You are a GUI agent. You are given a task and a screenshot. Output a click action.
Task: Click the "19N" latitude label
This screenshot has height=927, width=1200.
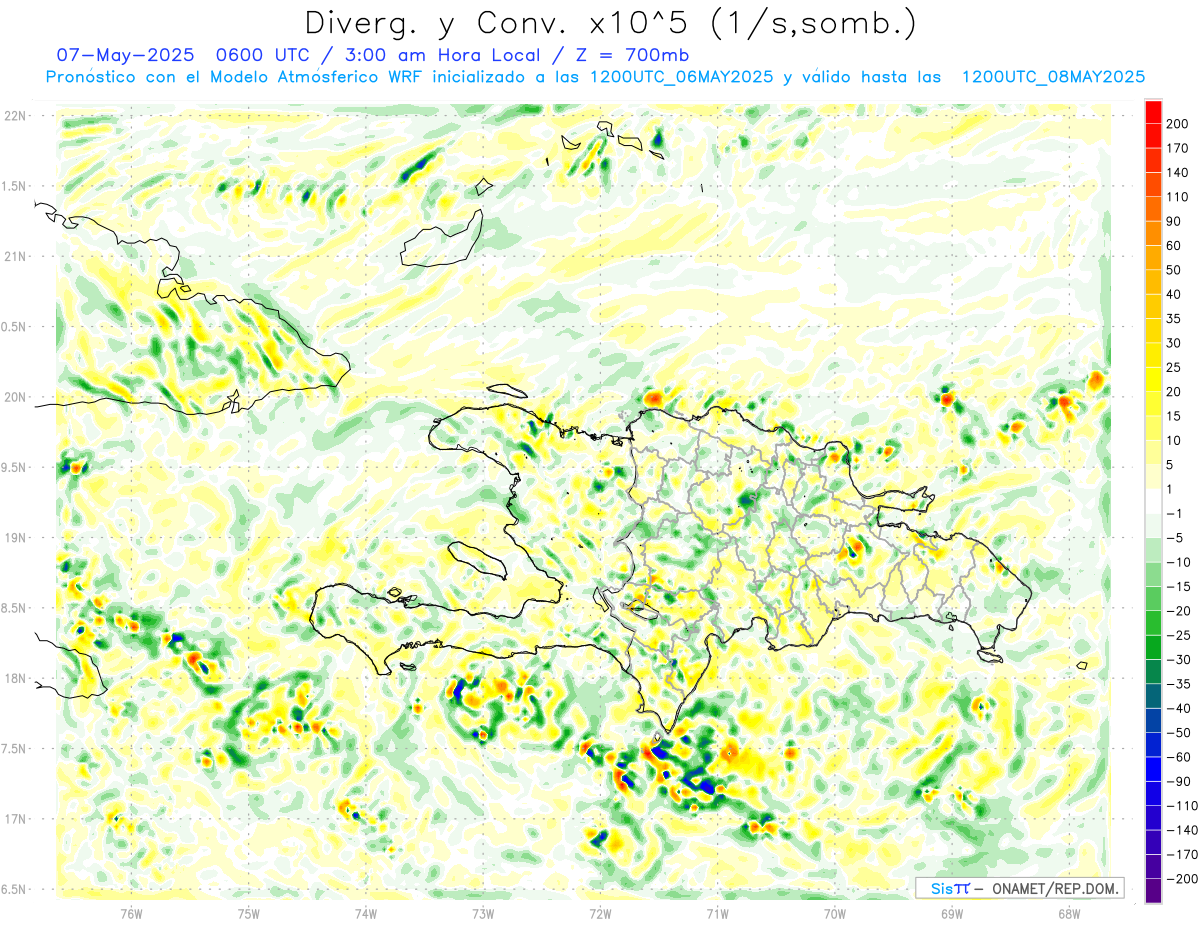15,538
